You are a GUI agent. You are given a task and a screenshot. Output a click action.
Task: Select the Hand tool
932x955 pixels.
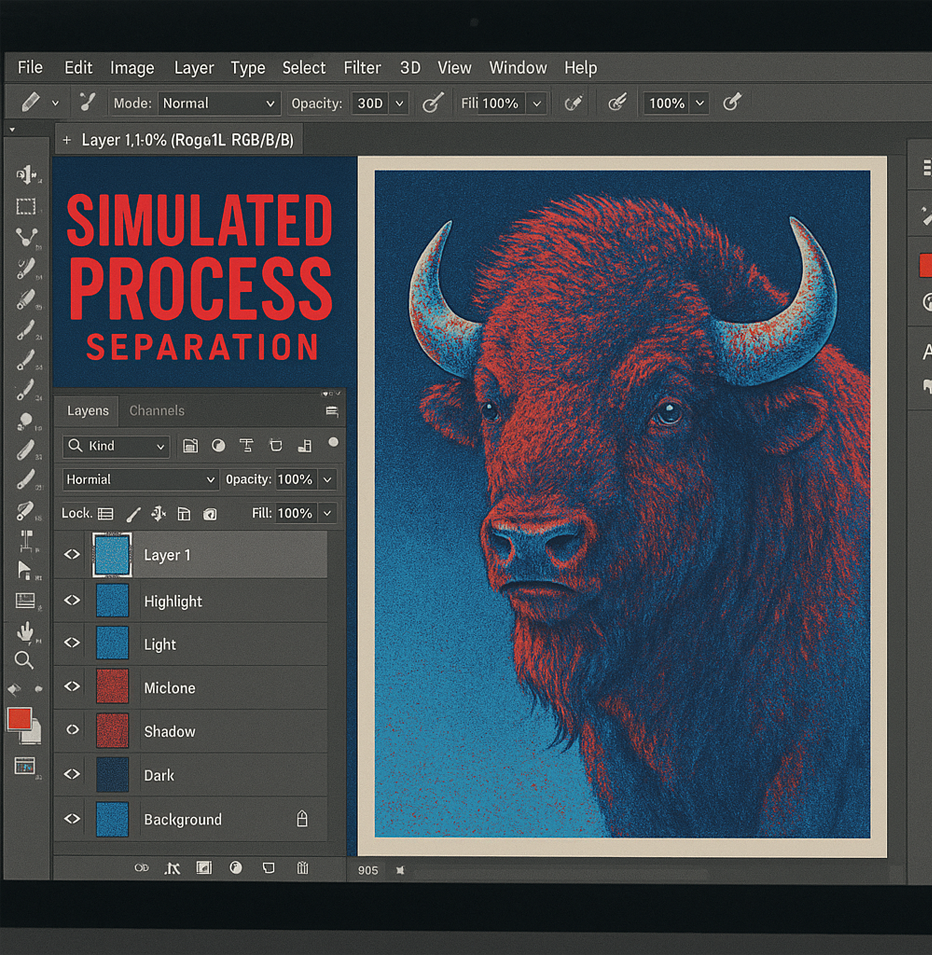point(27,630)
